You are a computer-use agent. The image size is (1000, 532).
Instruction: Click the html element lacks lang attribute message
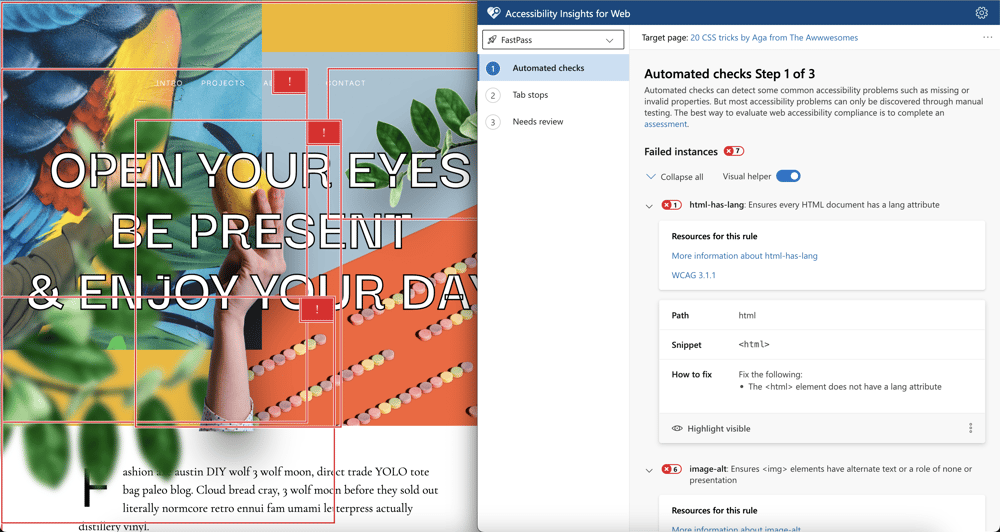click(x=844, y=387)
